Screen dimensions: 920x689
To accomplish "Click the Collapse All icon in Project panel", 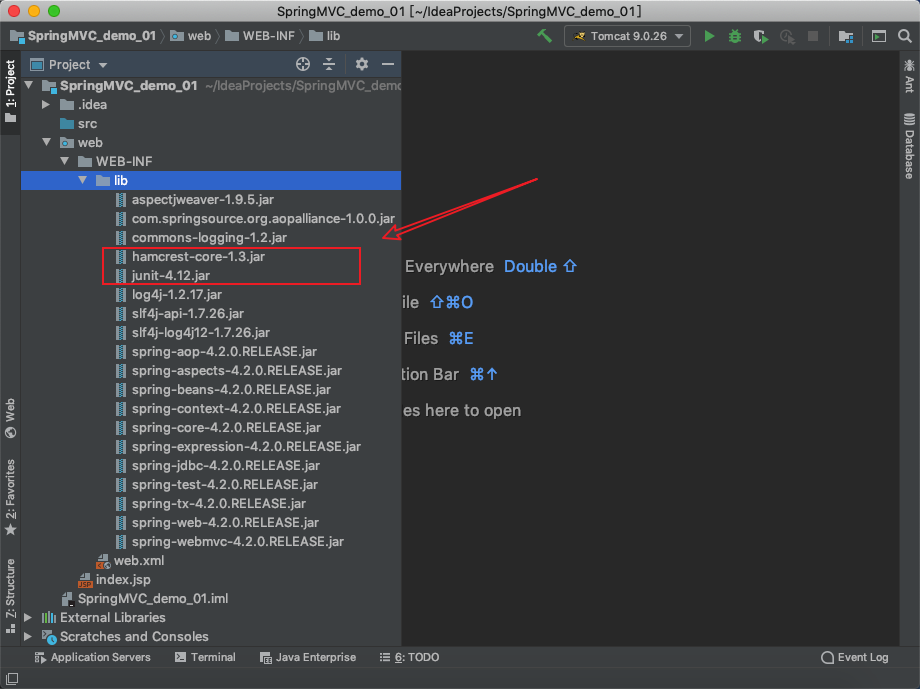I will click(329, 64).
